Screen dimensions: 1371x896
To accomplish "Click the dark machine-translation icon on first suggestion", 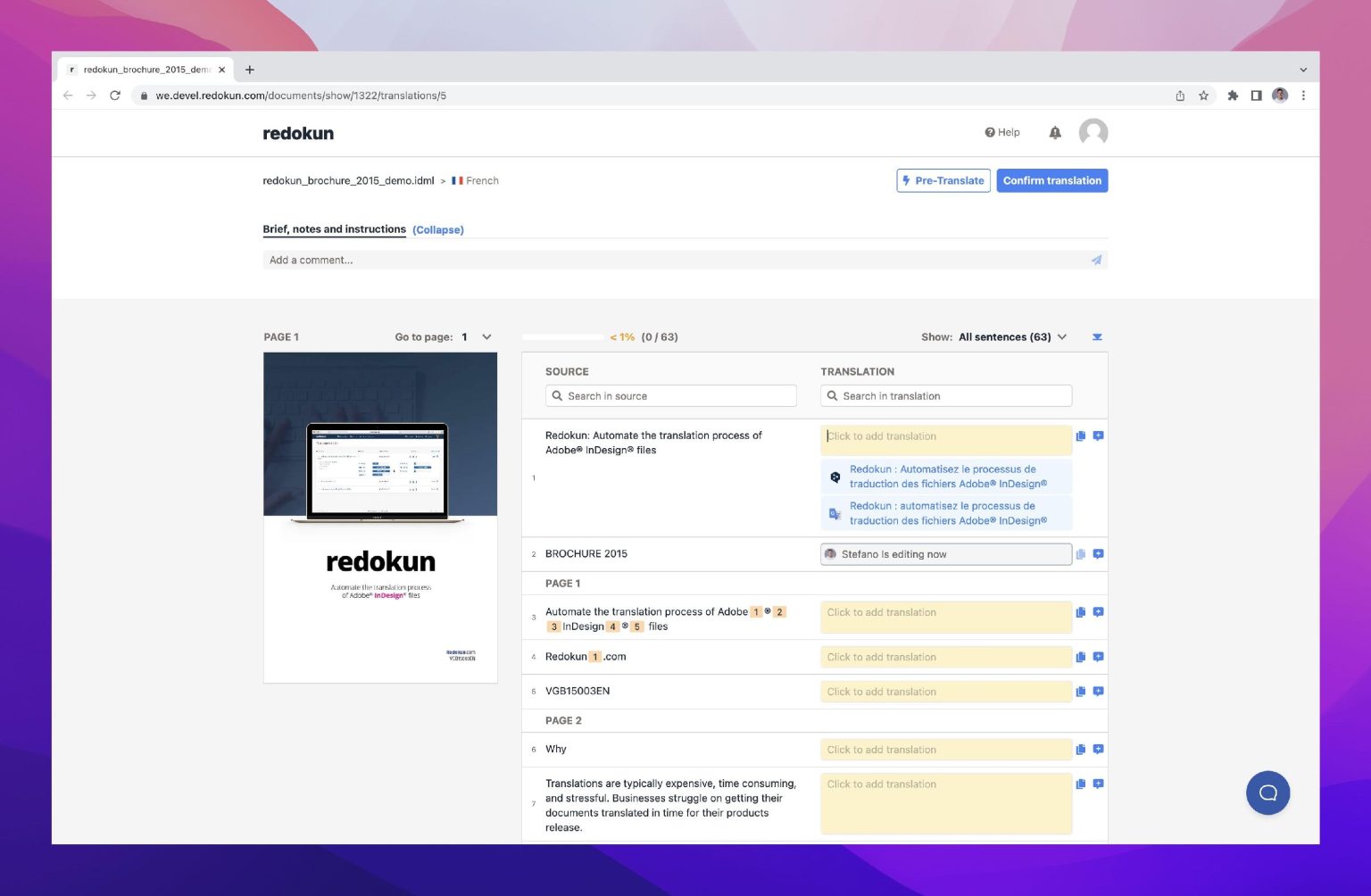I will point(835,477).
